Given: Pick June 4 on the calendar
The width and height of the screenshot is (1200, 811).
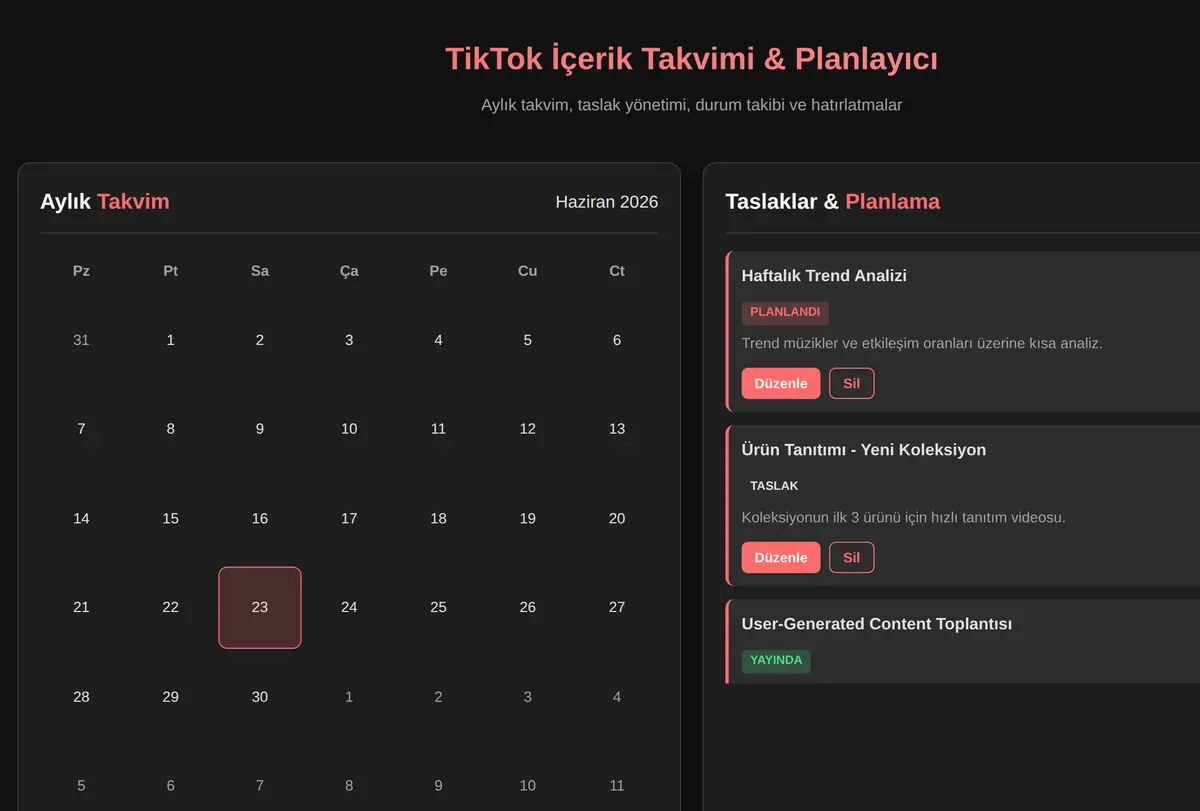Looking at the screenshot, I should pos(438,340).
